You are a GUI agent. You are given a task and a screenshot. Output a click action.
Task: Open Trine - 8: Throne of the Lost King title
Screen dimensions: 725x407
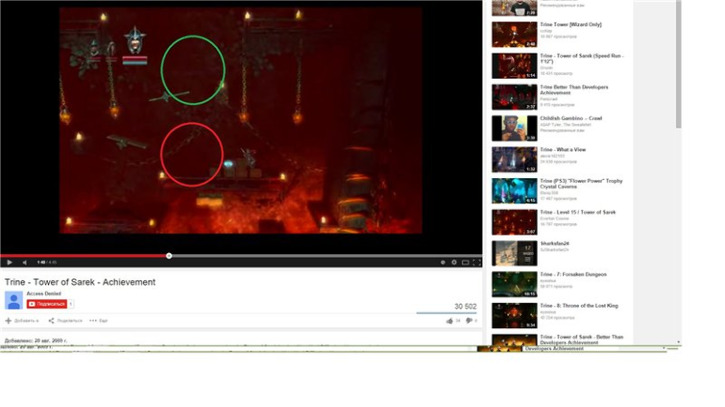click(579, 306)
